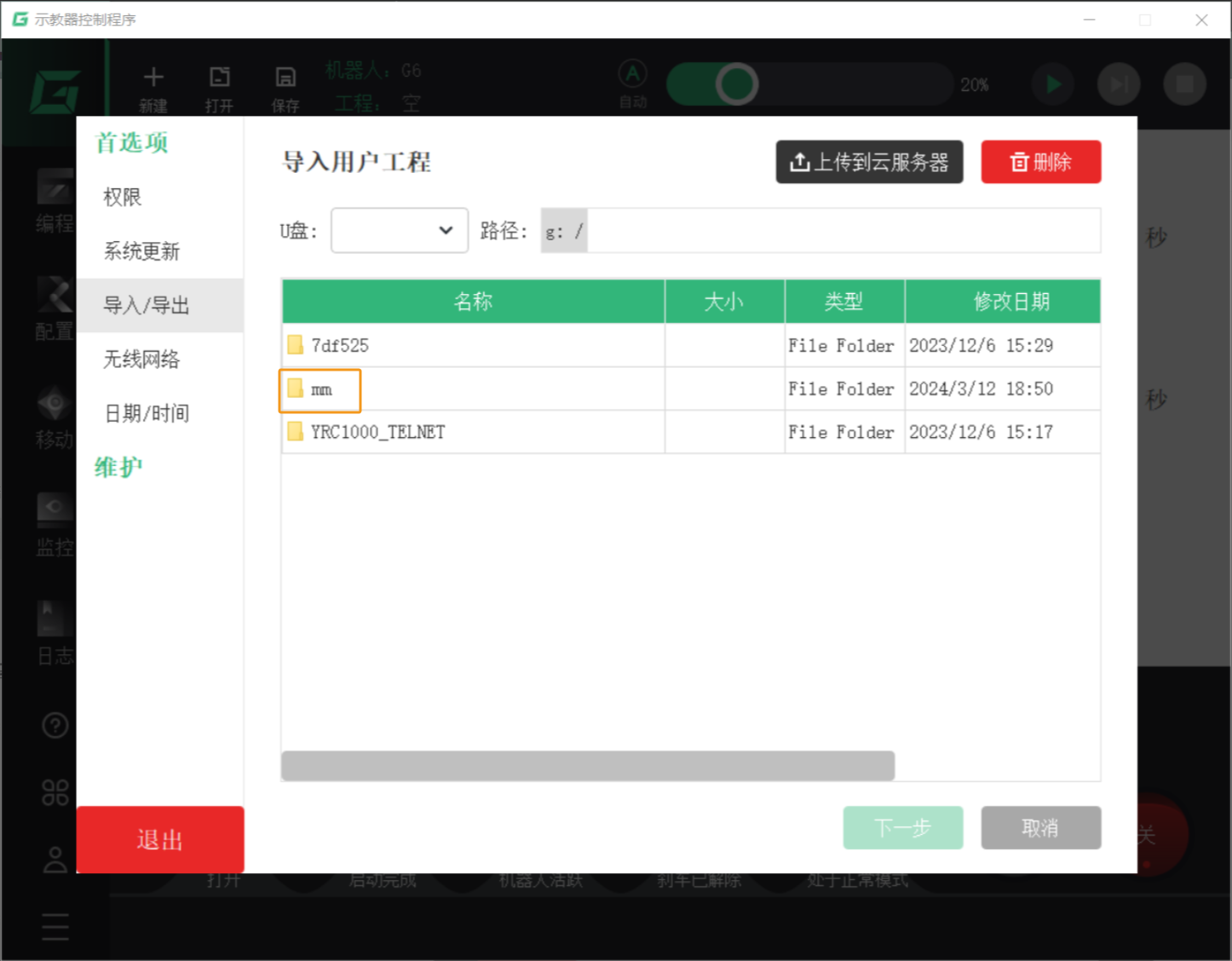Select the YRC1000_TELNET folder name
Screen dimensions: 1232x961
click(x=378, y=432)
